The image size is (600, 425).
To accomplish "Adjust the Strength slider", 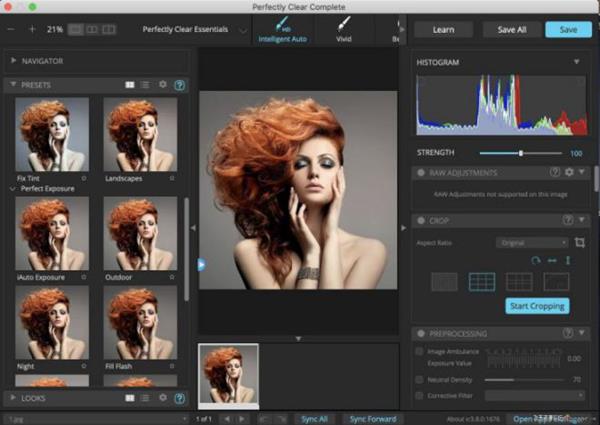I will coord(521,153).
